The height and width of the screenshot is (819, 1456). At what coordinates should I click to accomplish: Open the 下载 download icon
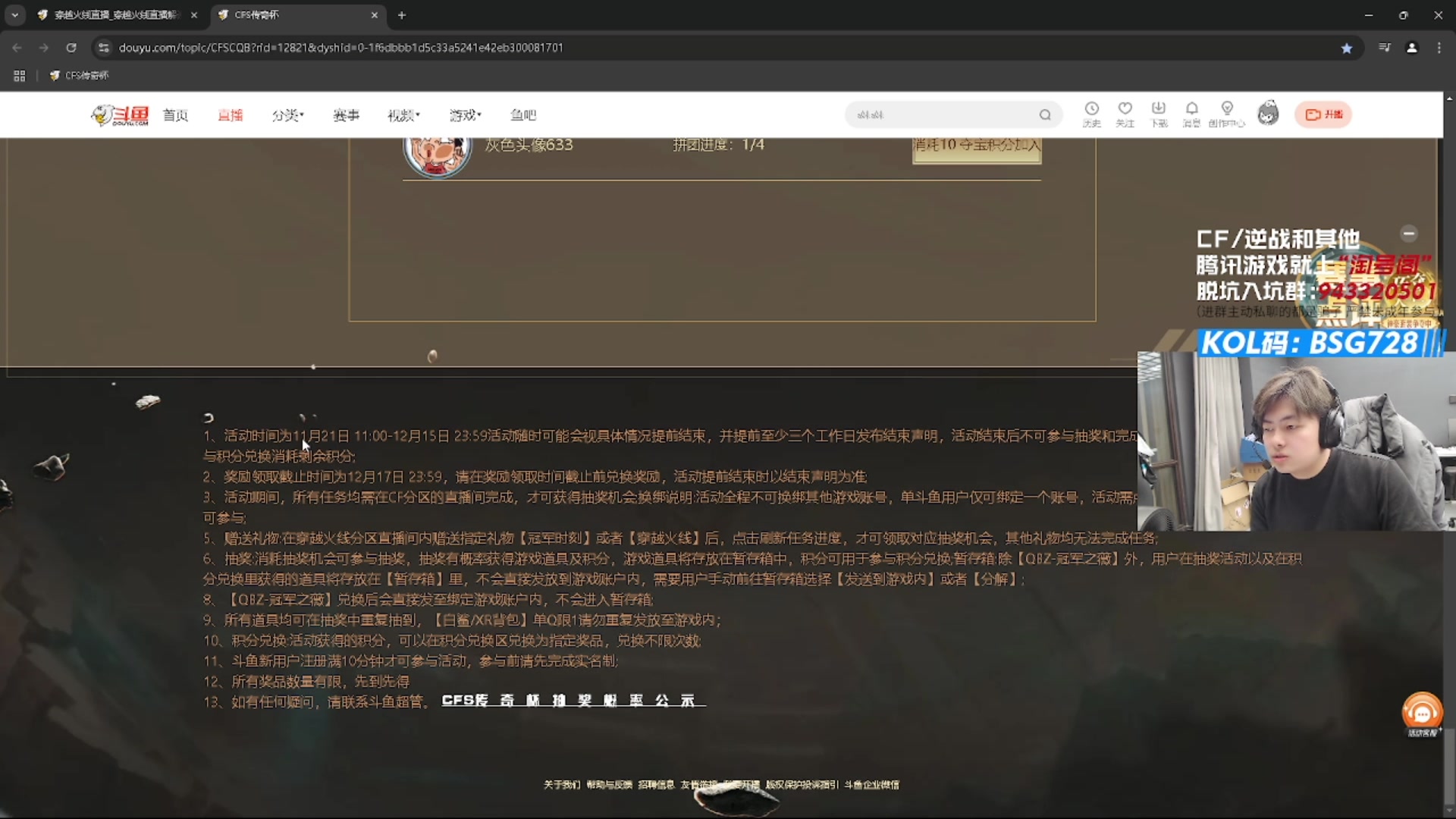[x=1159, y=114]
